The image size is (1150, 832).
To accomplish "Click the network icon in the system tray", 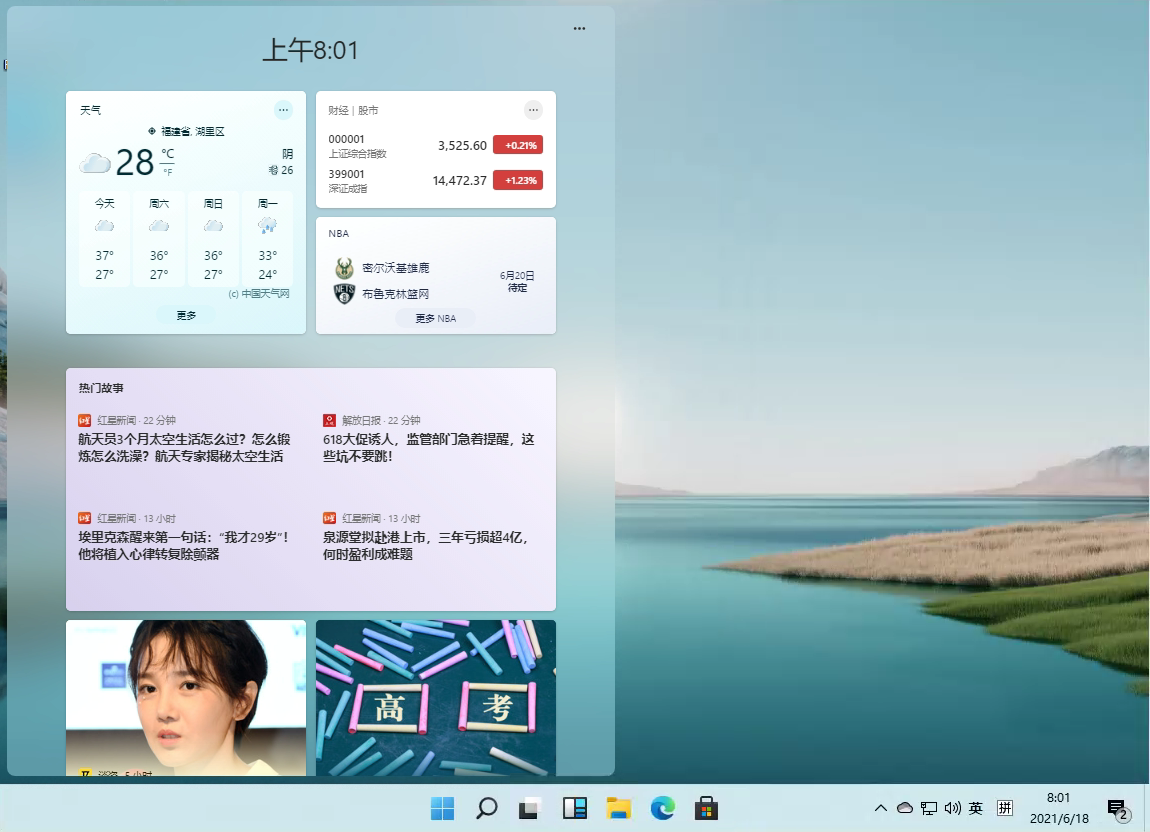I will (x=927, y=807).
